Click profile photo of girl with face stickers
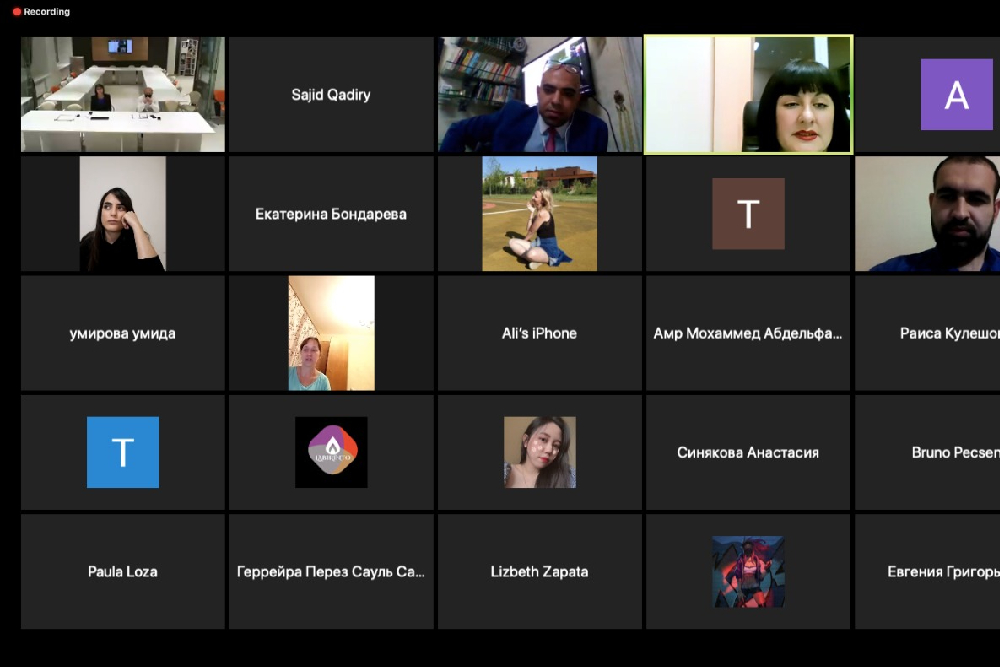Viewport: 1000px width, 667px height. click(540, 452)
